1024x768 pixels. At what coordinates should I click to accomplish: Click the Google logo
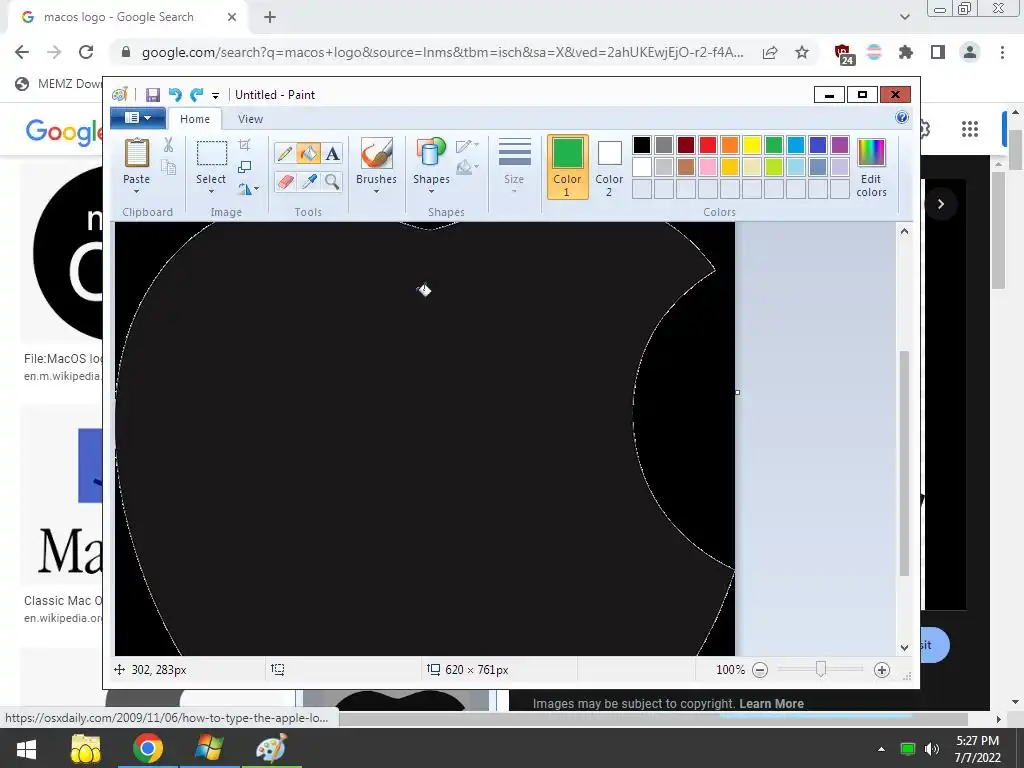(x=64, y=131)
